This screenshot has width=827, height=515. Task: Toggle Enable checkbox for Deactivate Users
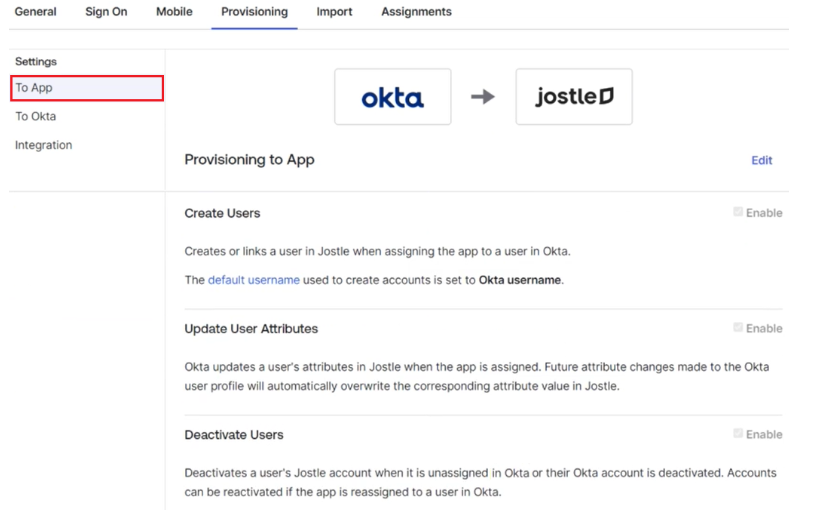point(738,434)
